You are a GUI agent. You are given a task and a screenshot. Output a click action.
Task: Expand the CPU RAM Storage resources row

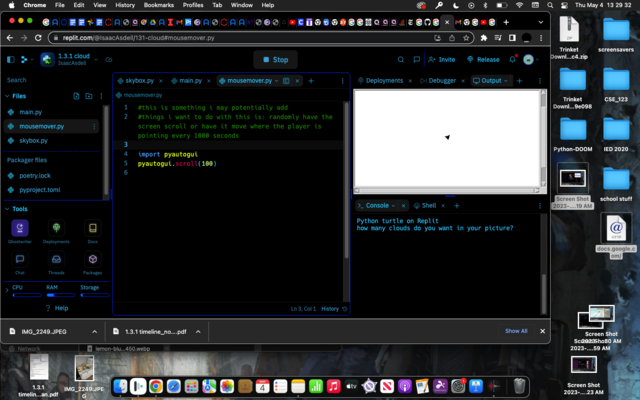coord(7,290)
